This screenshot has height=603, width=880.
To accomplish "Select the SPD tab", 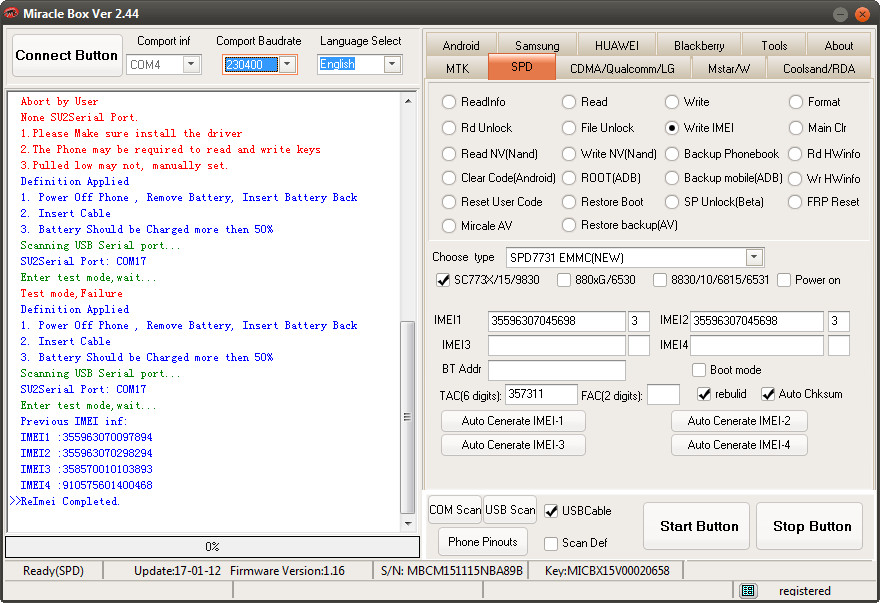I will click(522, 66).
